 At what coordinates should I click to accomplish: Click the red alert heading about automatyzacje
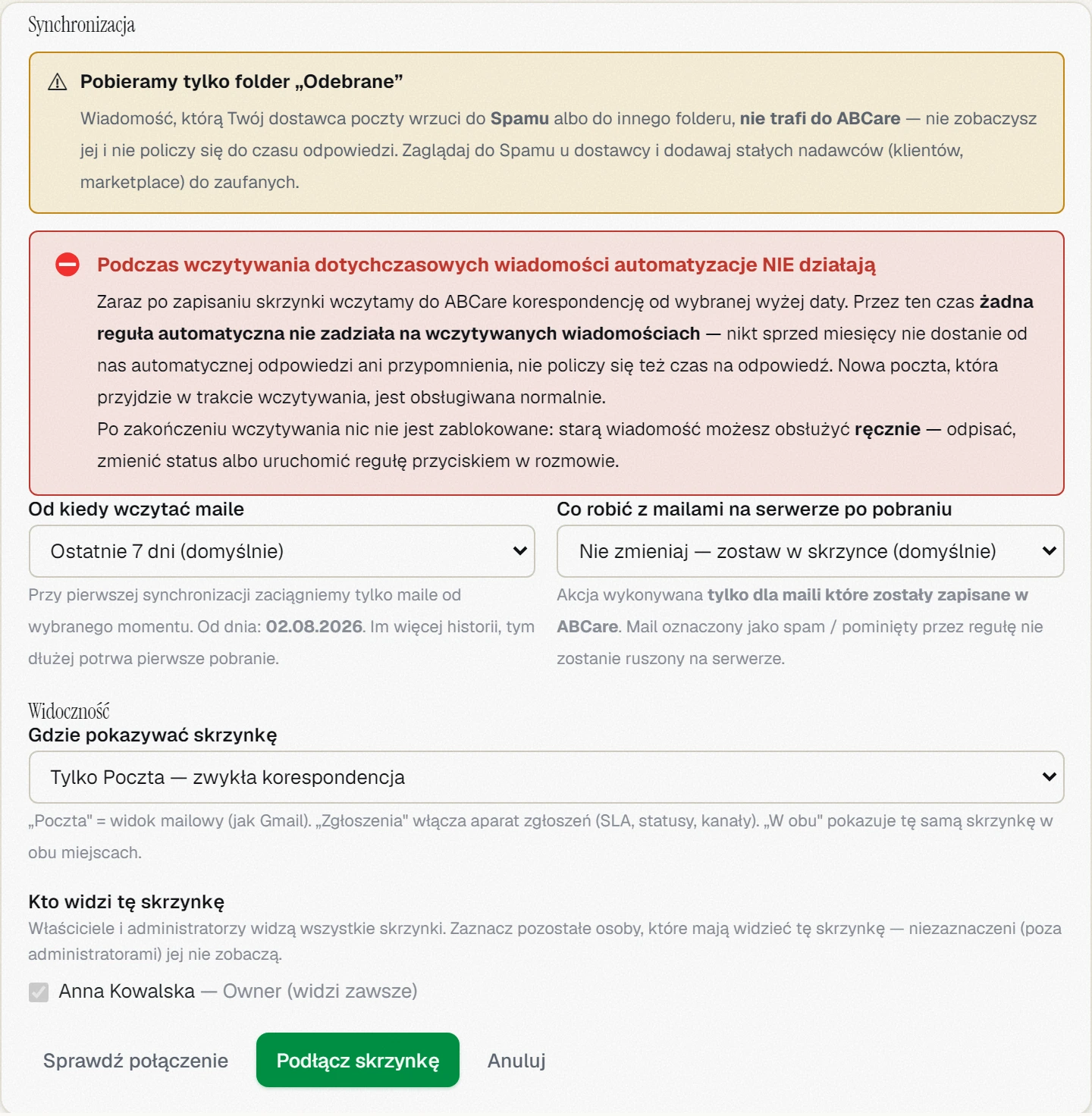[x=486, y=265]
